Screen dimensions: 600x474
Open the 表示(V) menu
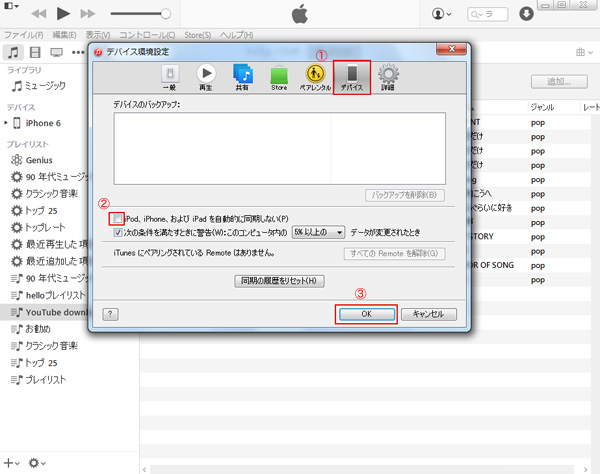coord(98,35)
